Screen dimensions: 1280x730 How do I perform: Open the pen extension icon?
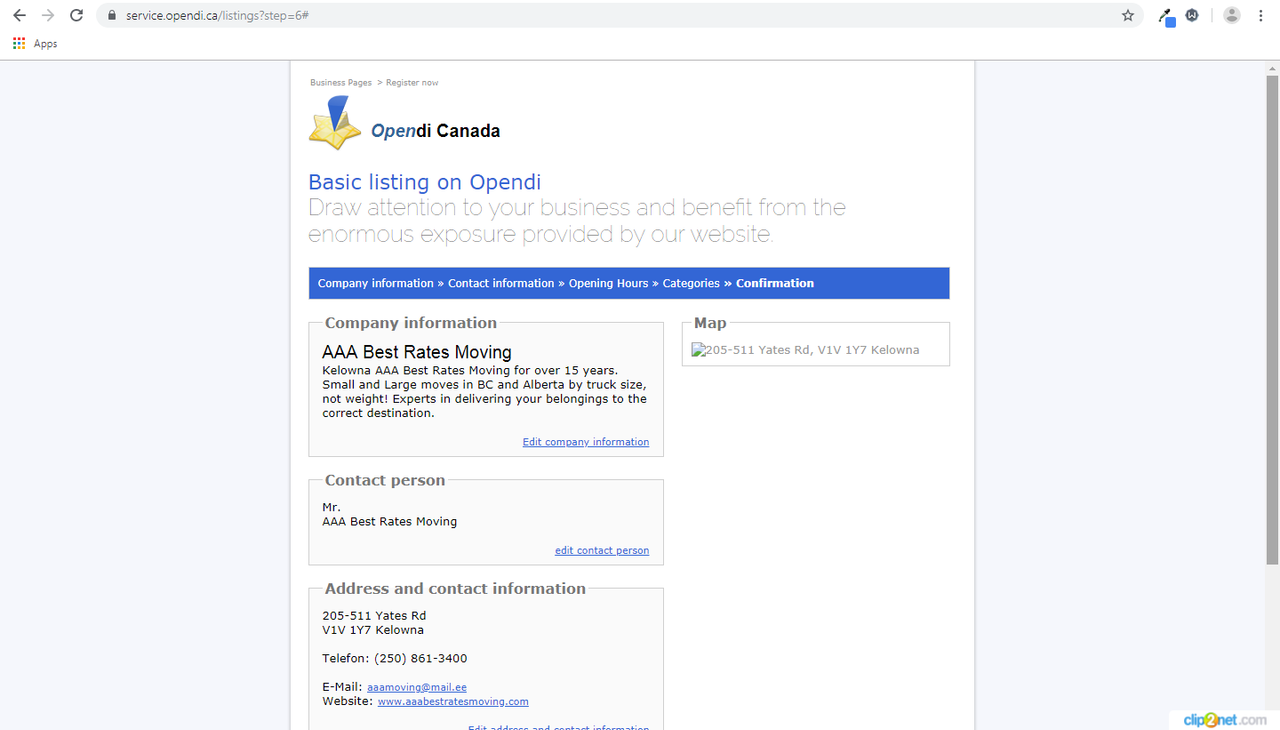(1166, 16)
